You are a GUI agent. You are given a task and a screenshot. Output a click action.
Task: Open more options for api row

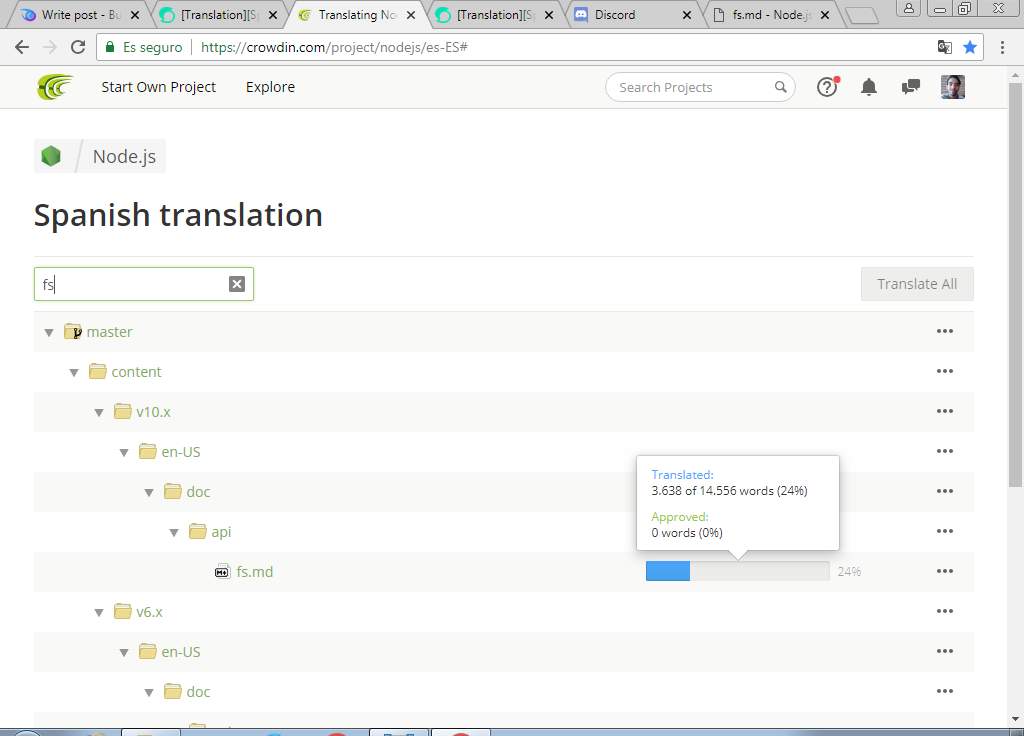click(945, 531)
